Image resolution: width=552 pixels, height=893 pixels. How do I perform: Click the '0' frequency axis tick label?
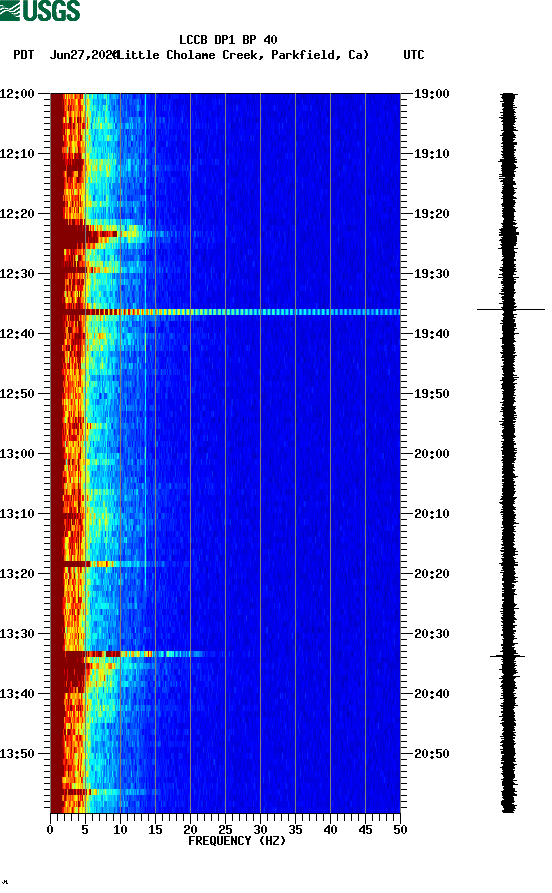click(x=50, y=830)
